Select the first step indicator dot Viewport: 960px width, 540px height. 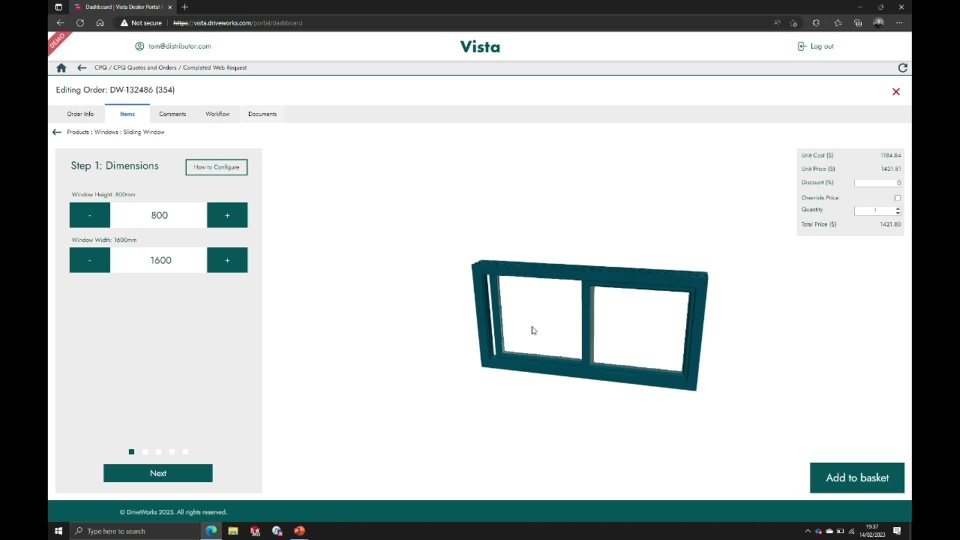pos(132,452)
